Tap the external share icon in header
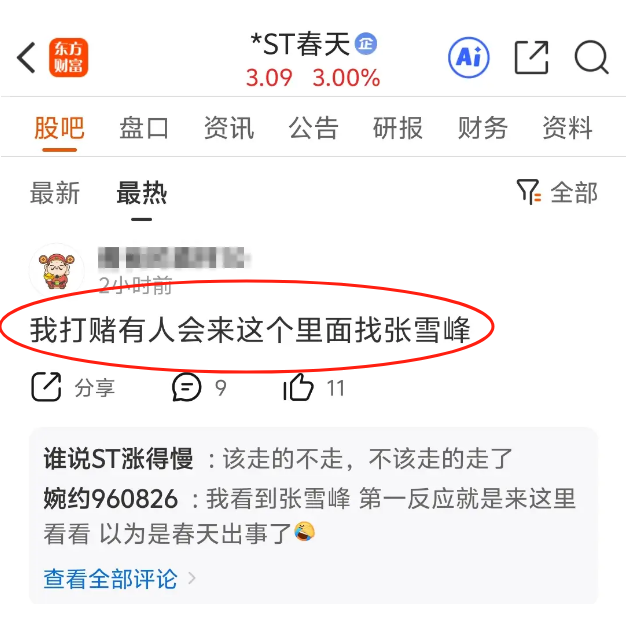This screenshot has height=619, width=627. [x=531, y=58]
